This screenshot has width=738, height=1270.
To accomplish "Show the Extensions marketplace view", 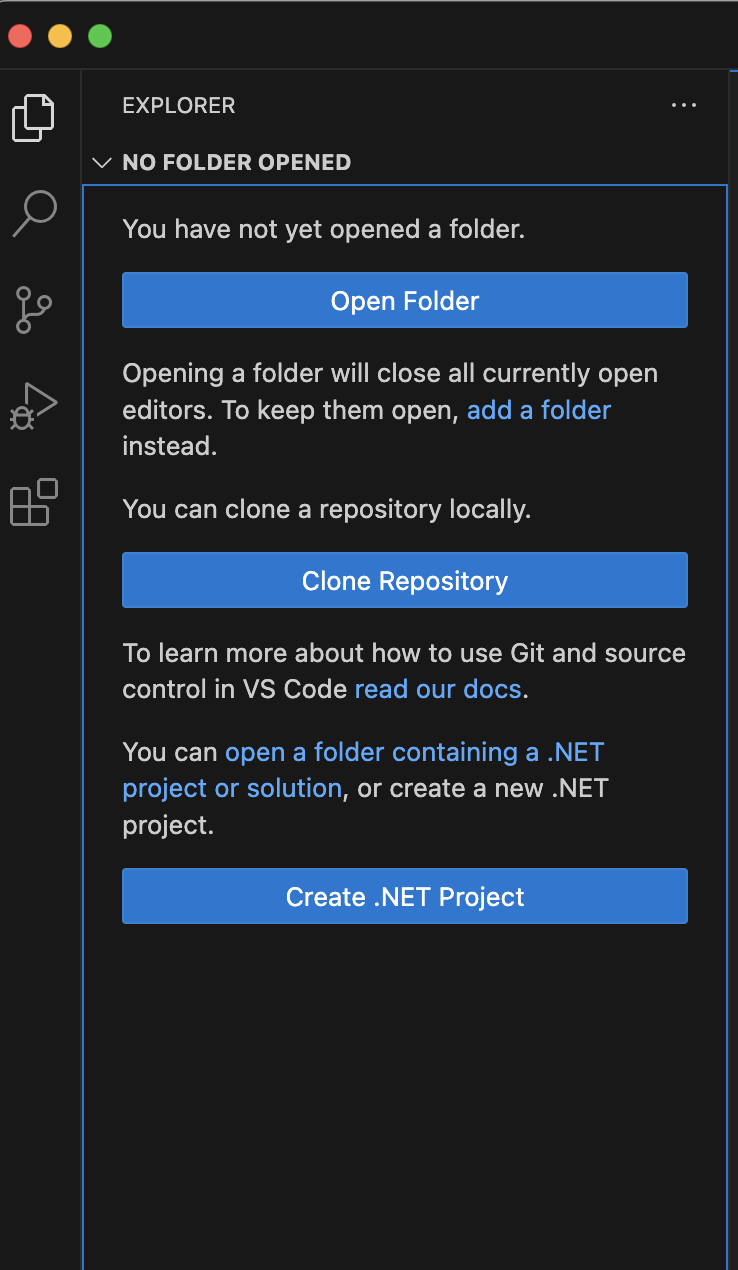I will [34, 502].
